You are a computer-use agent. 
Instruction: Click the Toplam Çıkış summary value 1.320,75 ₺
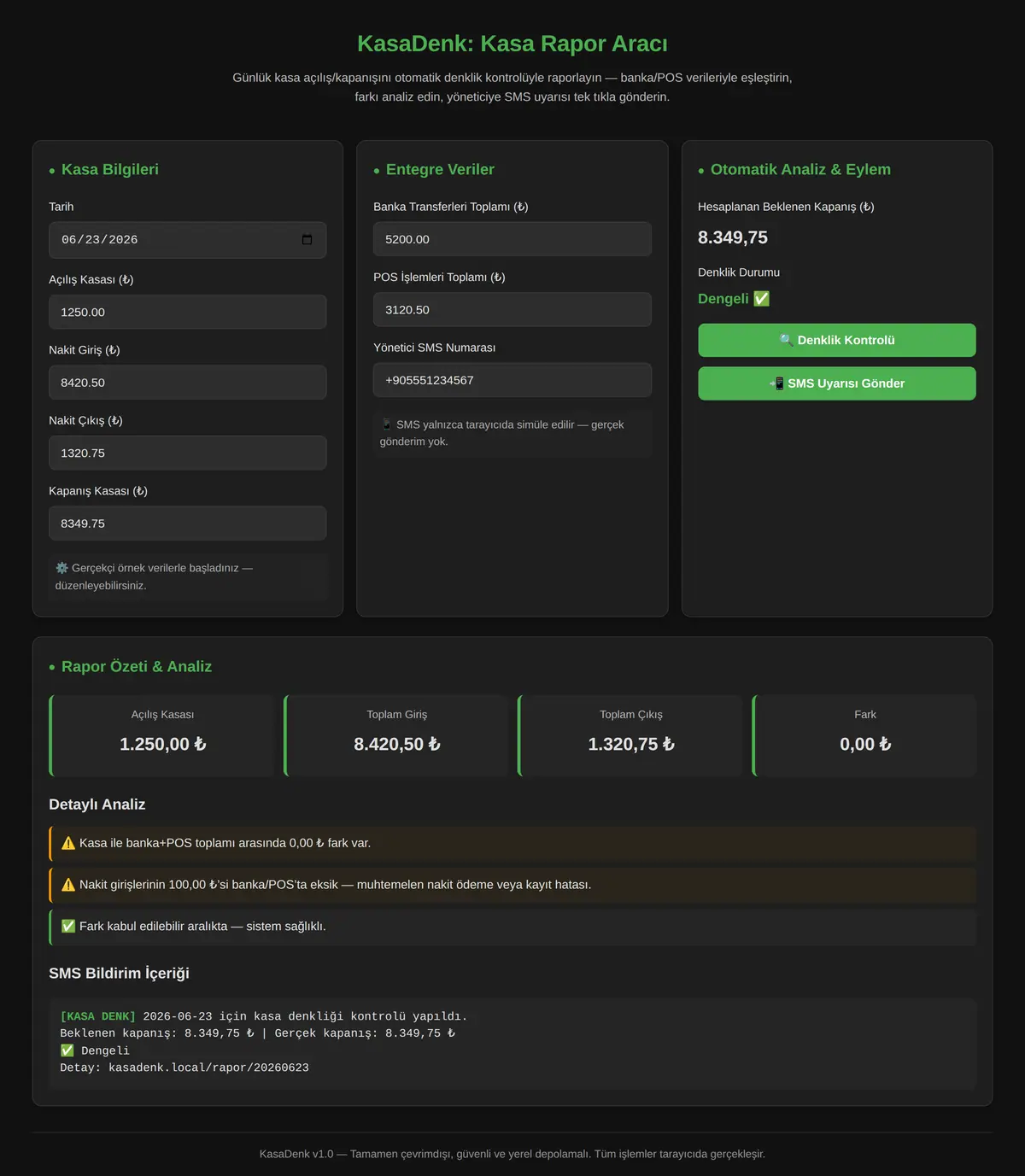pos(631,745)
